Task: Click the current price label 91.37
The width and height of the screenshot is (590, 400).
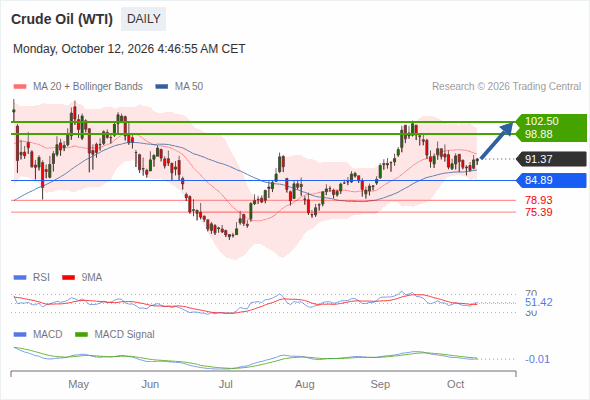Action: (x=550, y=159)
